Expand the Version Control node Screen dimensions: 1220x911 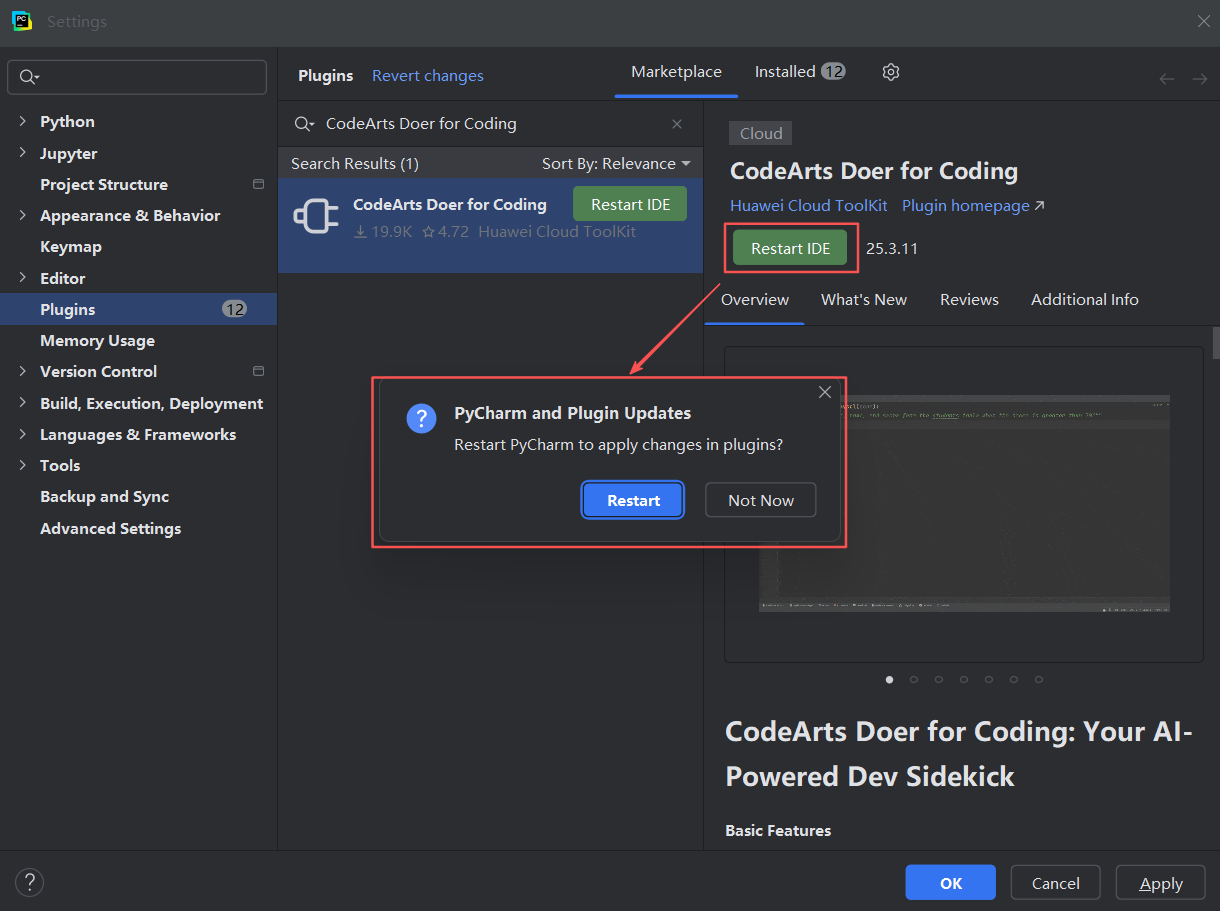[23, 371]
